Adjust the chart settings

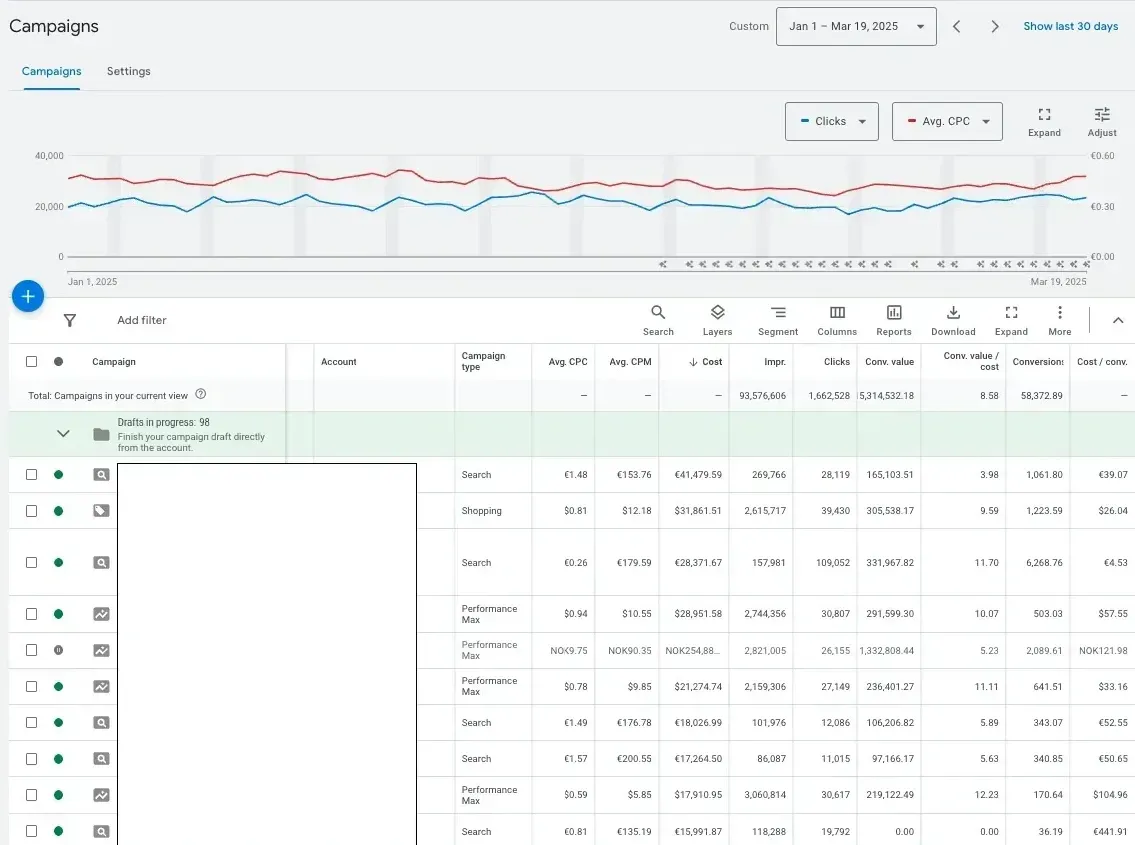point(1102,122)
